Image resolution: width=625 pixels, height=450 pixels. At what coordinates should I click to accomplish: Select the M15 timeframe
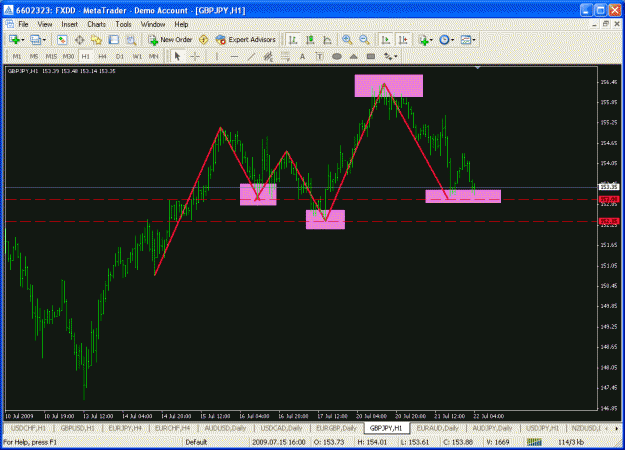coord(51,57)
